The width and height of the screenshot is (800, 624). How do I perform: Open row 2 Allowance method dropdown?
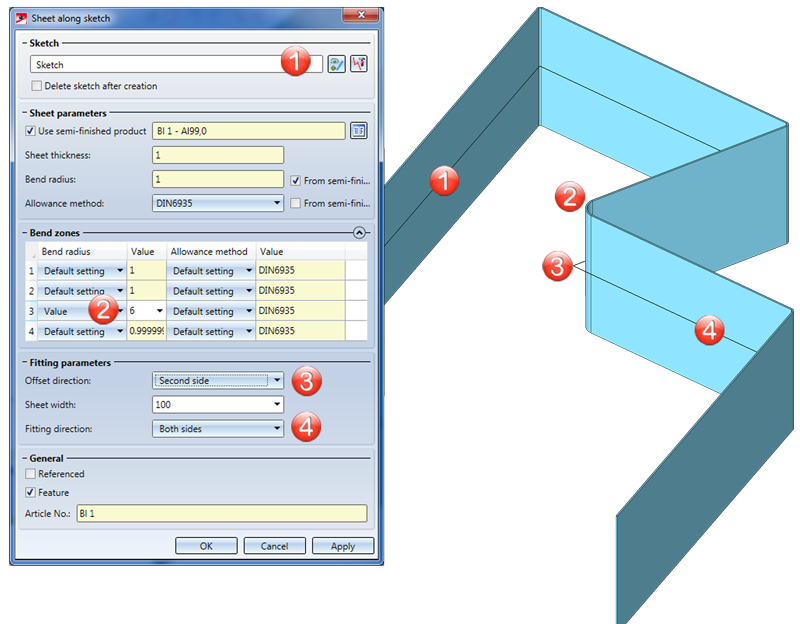click(x=249, y=291)
